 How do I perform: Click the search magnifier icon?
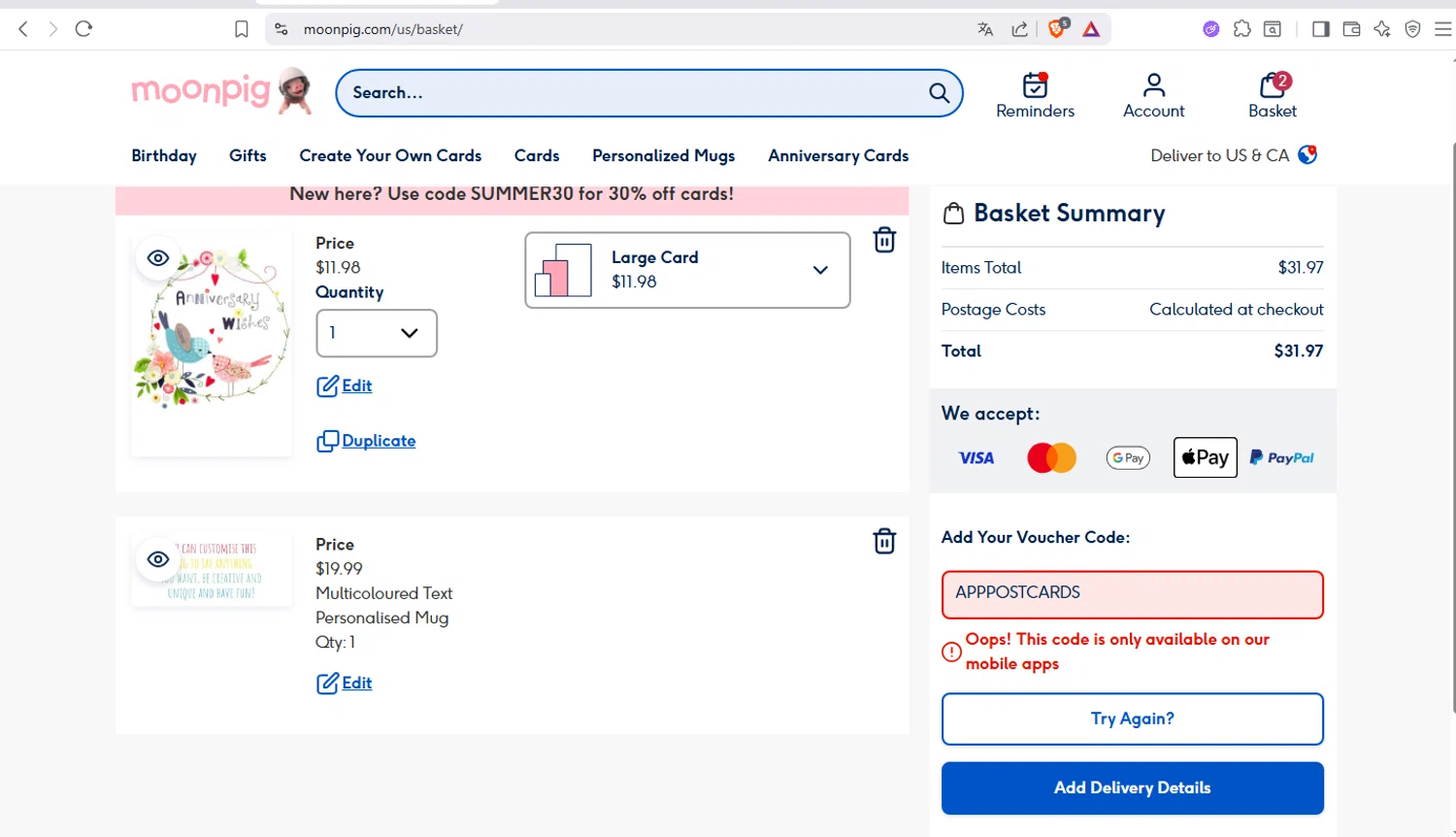pos(939,93)
